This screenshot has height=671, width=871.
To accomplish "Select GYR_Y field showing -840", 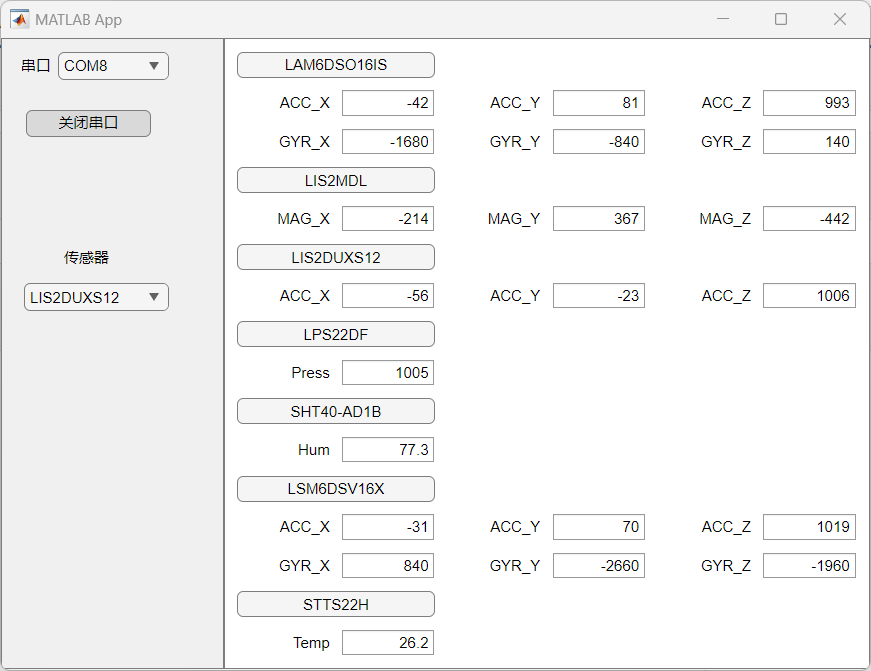I will 599,142.
